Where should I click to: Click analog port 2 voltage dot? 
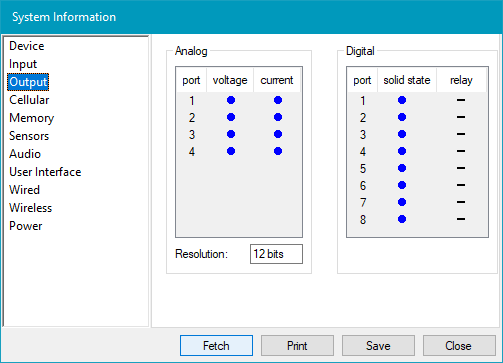click(231, 117)
